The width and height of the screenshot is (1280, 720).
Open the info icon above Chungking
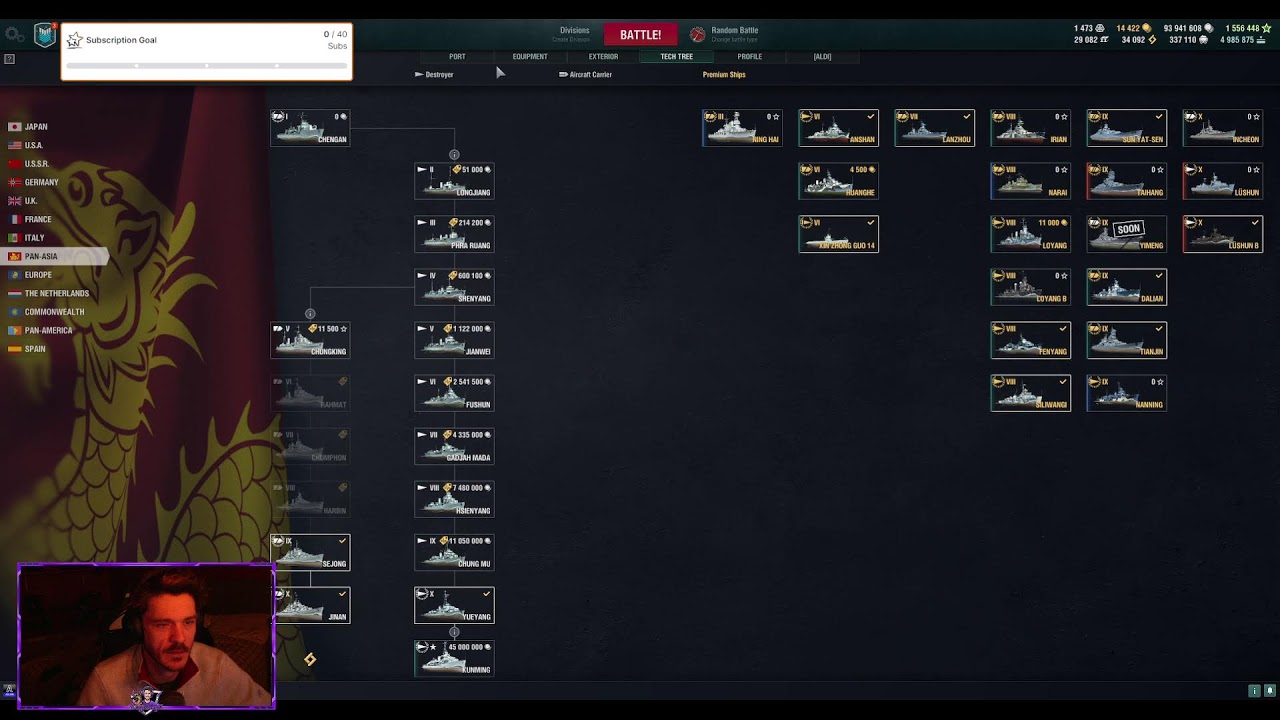[310, 314]
